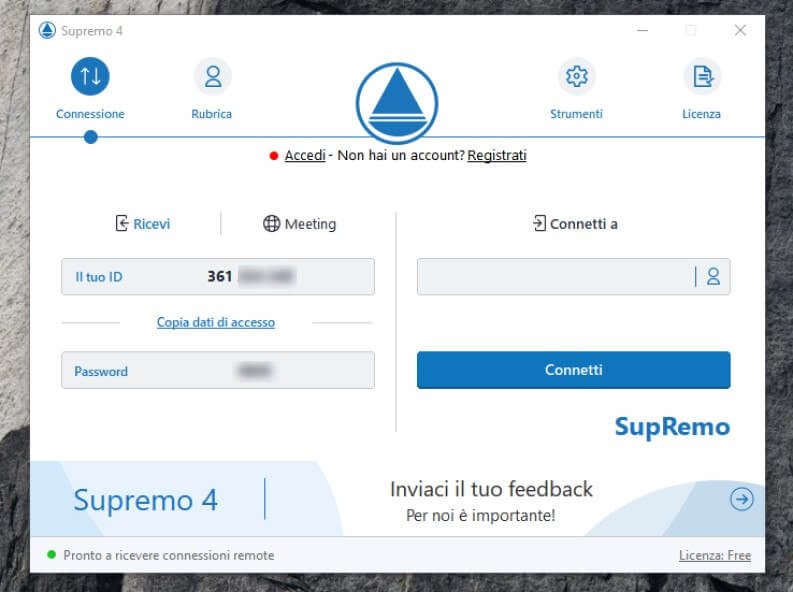The height and width of the screenshot is (592, 793).
Task: Click the blue Connetti button
Action: [x=574, y=370]
